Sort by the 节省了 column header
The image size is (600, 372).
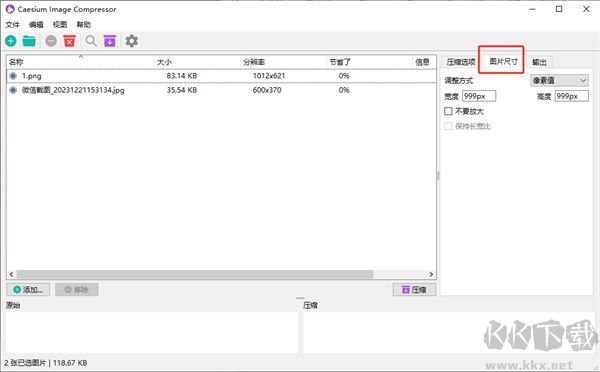point(370,62)
